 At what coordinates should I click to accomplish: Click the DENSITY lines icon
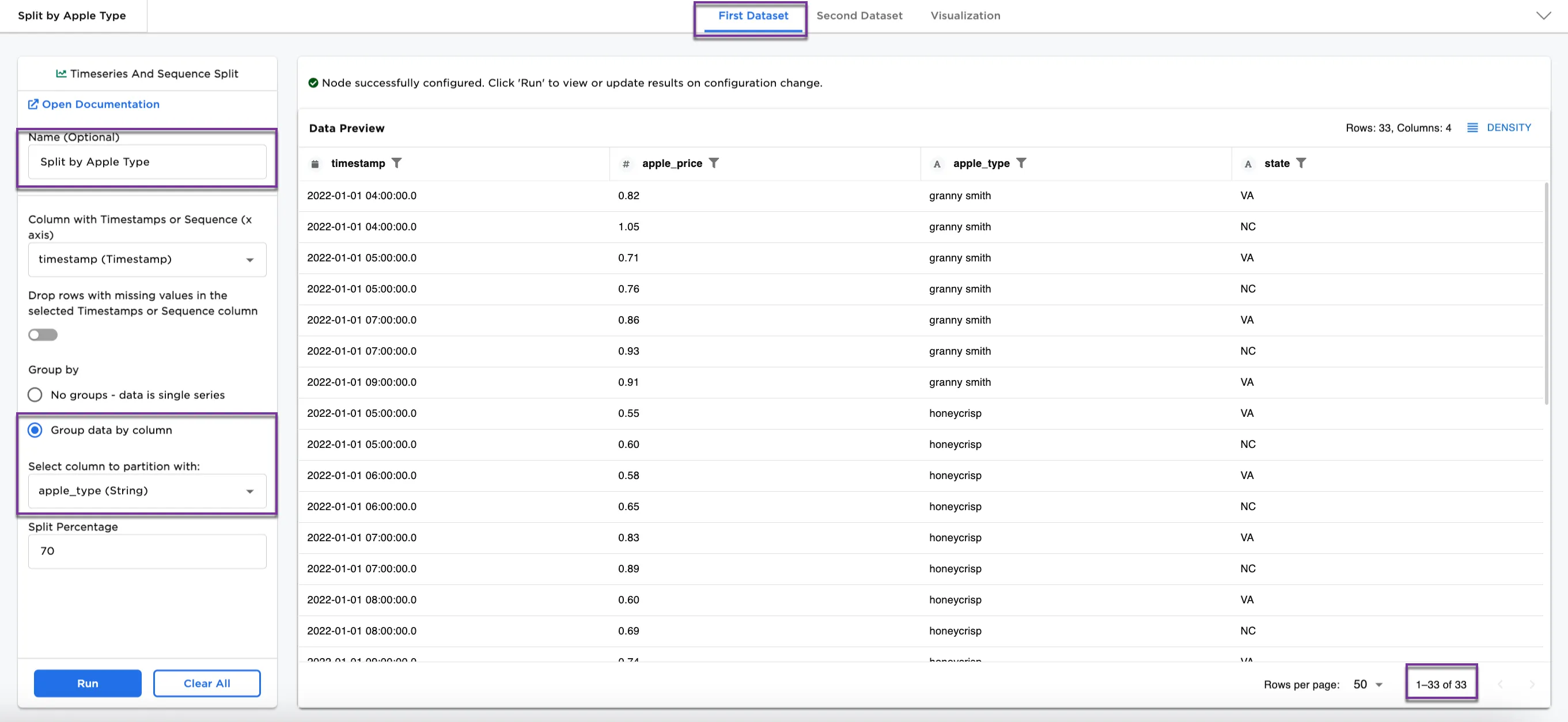click(x=1472, y=128)
